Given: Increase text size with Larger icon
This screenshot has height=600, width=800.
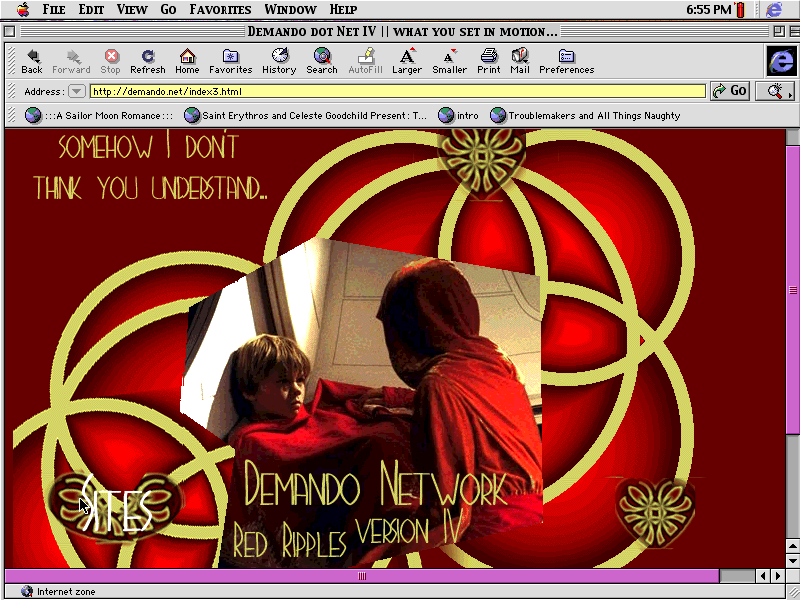Looking at the screenshot, I should 407,57.
